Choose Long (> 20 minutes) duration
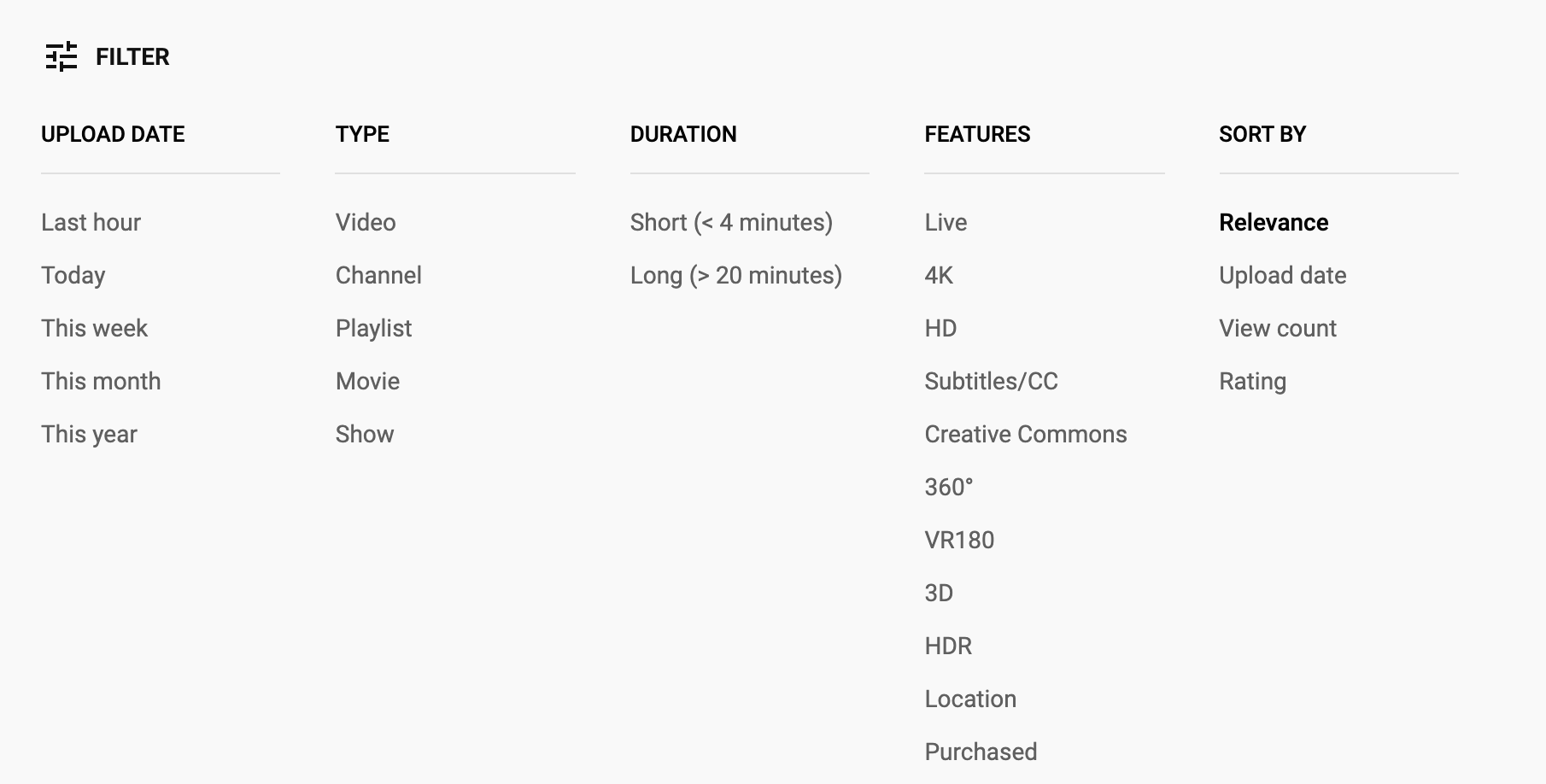 pyautogui.click(x=735, y=276)
